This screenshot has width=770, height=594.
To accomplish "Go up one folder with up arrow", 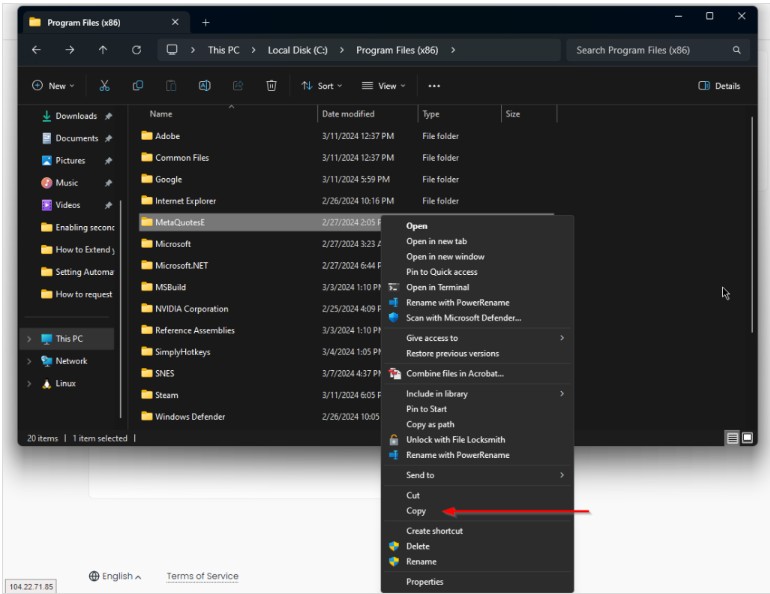I will 103,50.
